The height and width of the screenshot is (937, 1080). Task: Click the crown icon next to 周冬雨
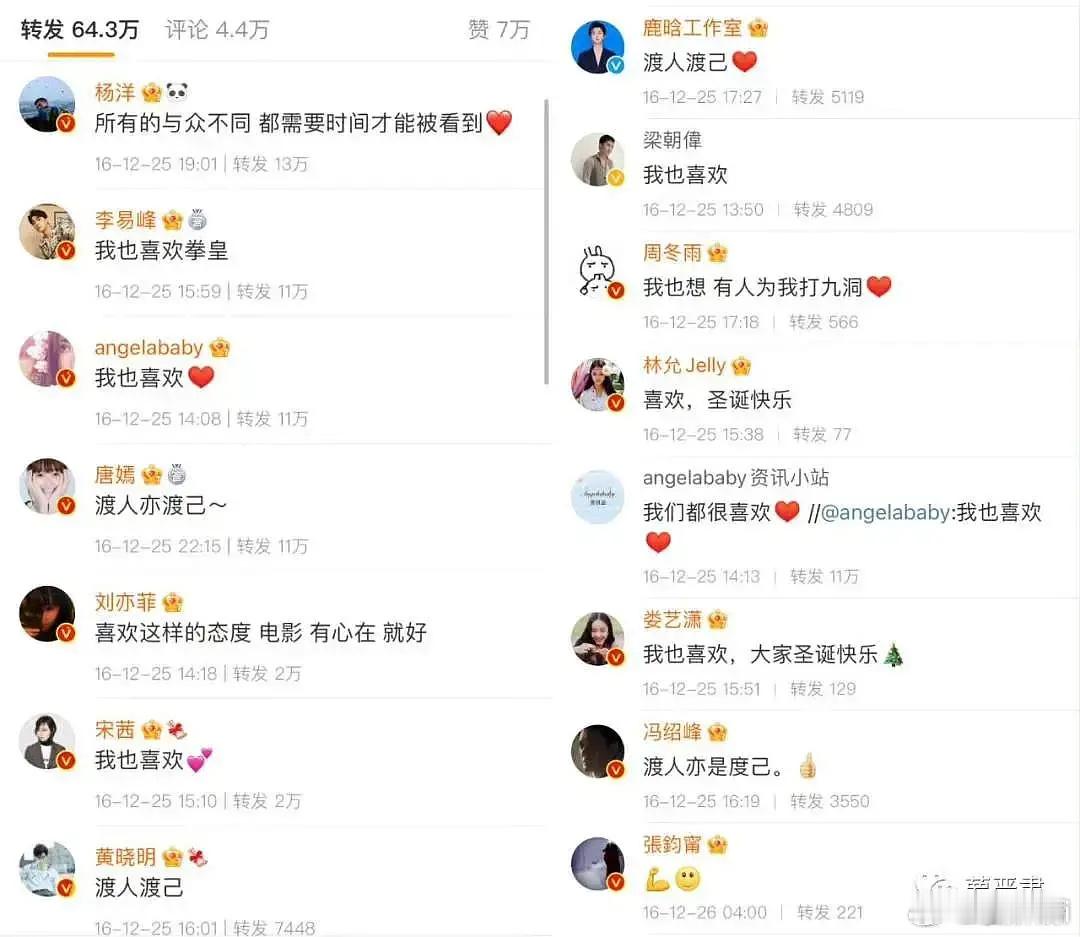[x=718, y=253]
